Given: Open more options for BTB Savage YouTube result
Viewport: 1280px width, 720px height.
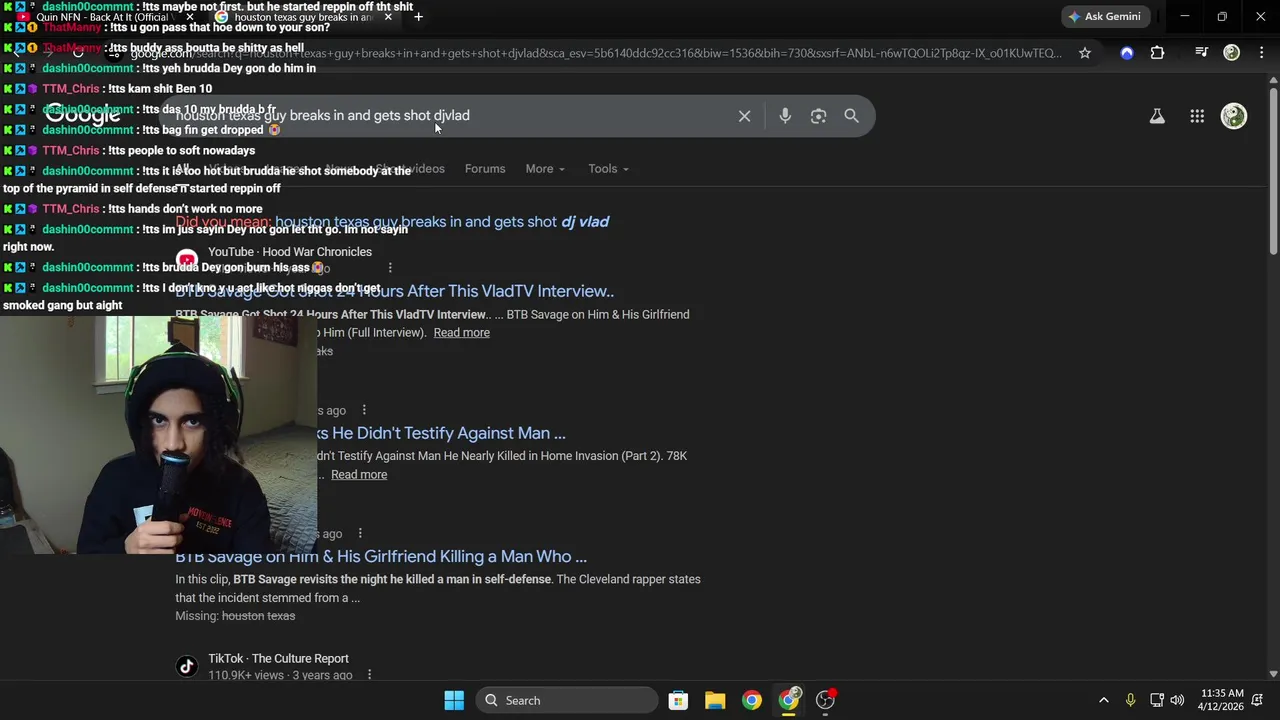Looking at the screenshot, I should [x=390, y=268].
